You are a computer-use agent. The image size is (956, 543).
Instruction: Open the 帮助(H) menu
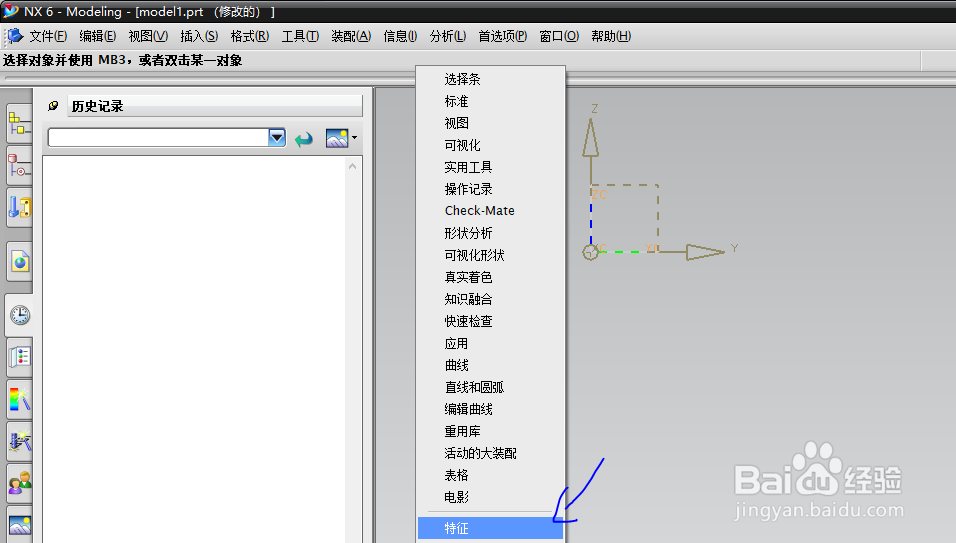pos(612,37)
